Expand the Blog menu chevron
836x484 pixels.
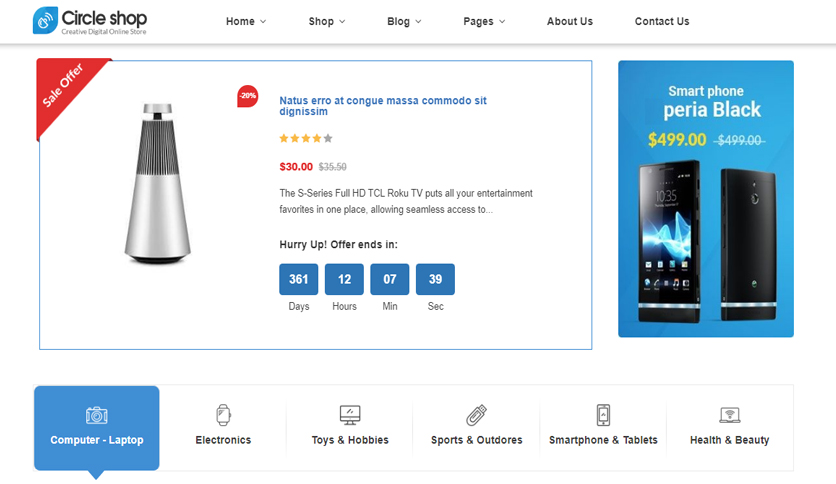(419, 22)
